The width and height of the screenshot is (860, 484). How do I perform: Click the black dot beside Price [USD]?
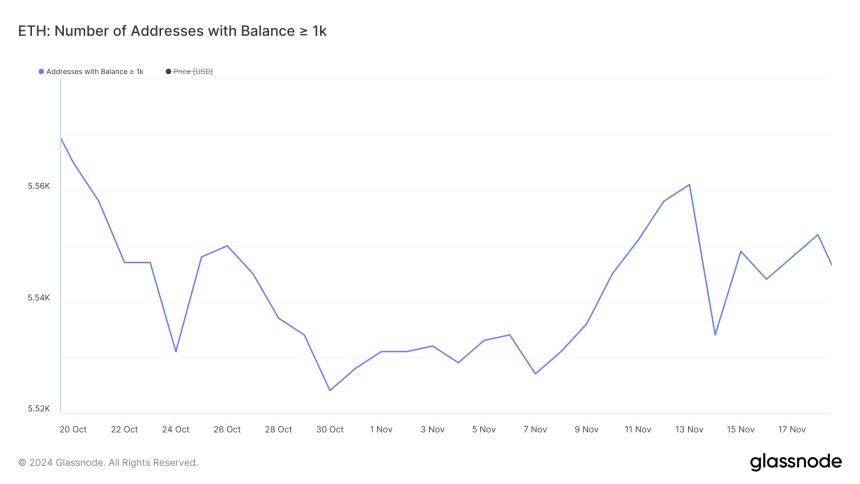[168, 72]
